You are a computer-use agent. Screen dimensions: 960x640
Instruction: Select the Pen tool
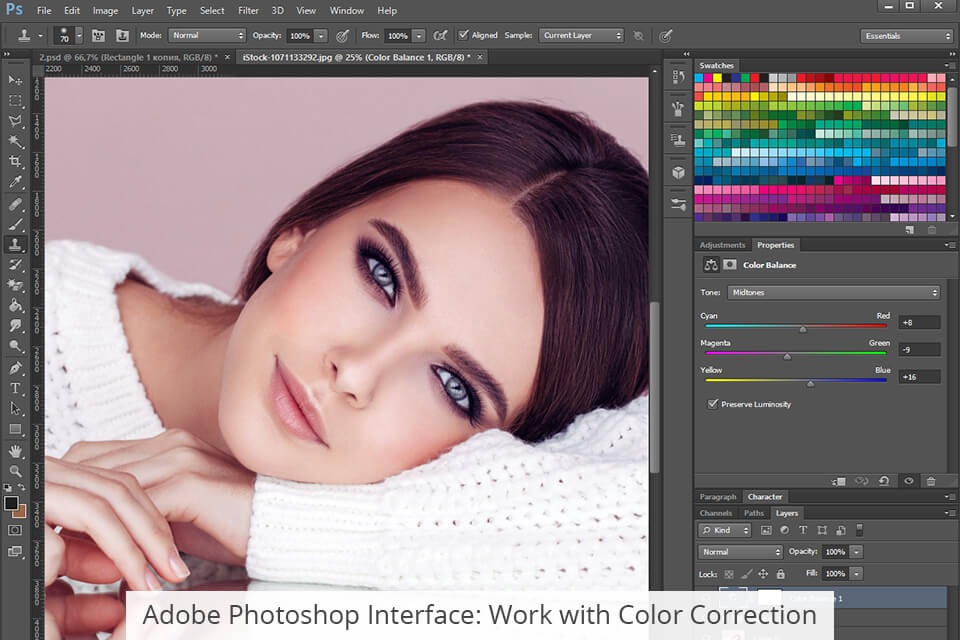[15, 367]
